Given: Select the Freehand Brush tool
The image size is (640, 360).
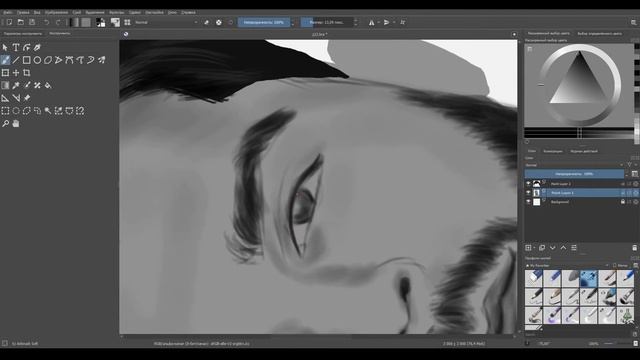Looking at the screenshot, I should pos(5,60).
